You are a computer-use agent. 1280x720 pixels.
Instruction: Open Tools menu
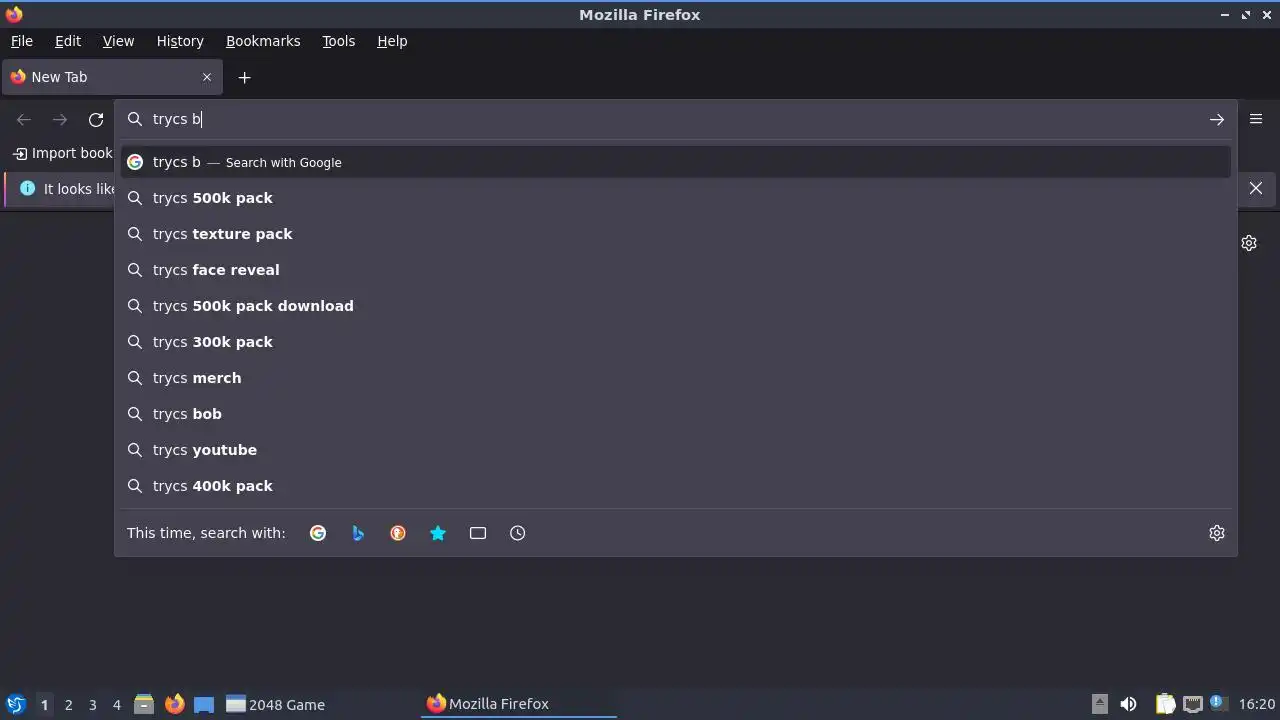coord(338,41)
